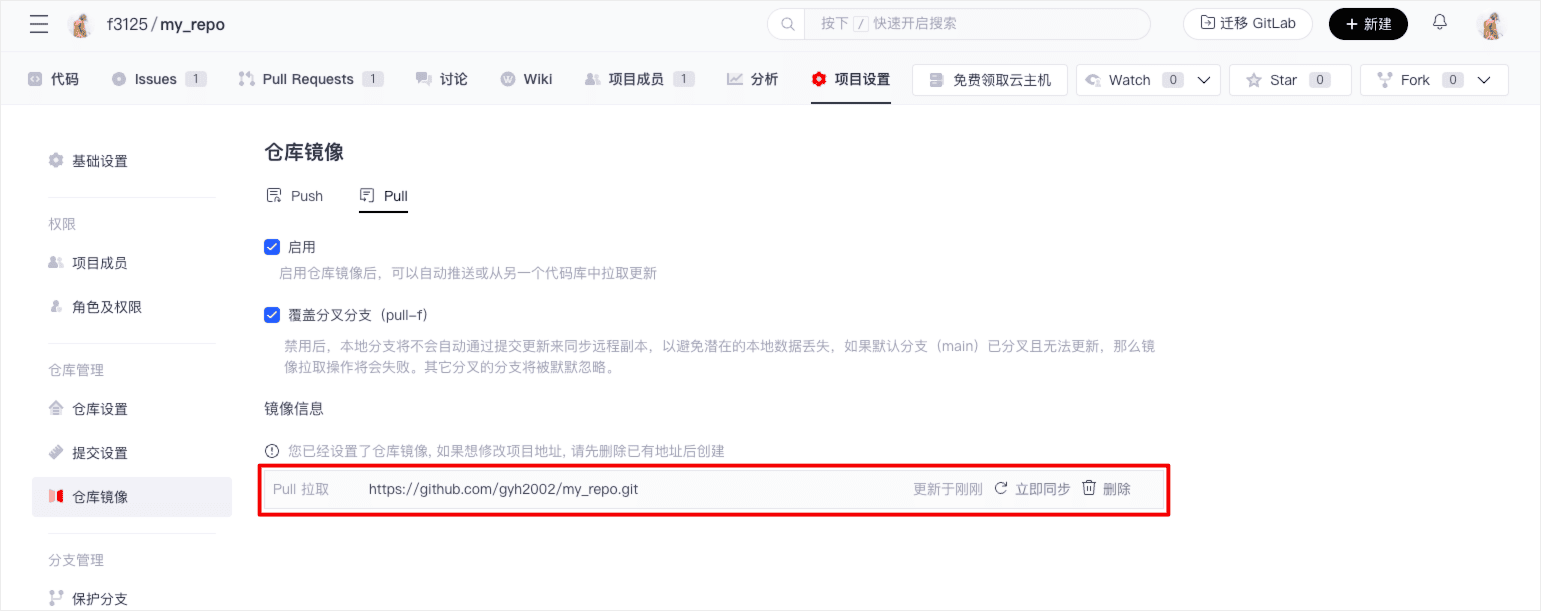Select 保护分支 in the sidebar
This screenshot has width=1541, height=611.
click(x=100, y=599)
